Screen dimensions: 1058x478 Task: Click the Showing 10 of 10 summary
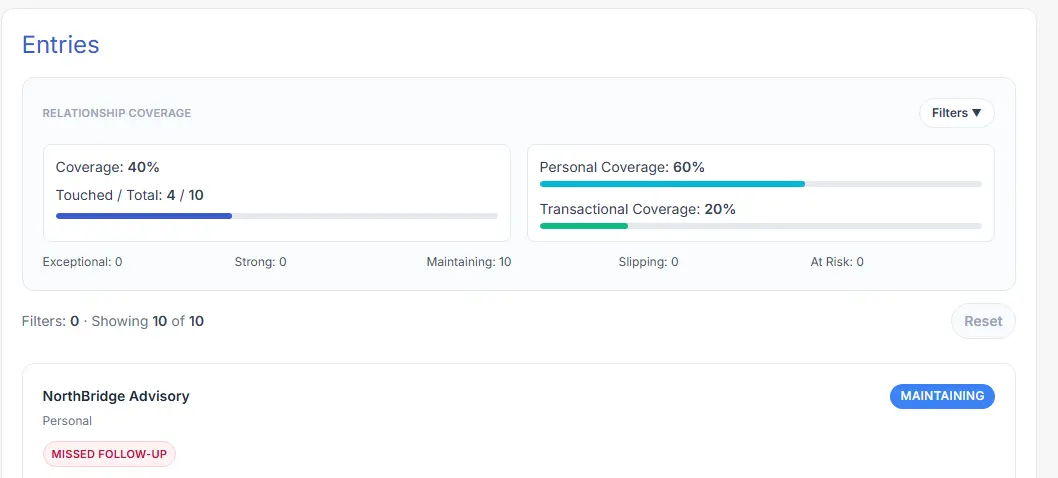pos(148,321)
